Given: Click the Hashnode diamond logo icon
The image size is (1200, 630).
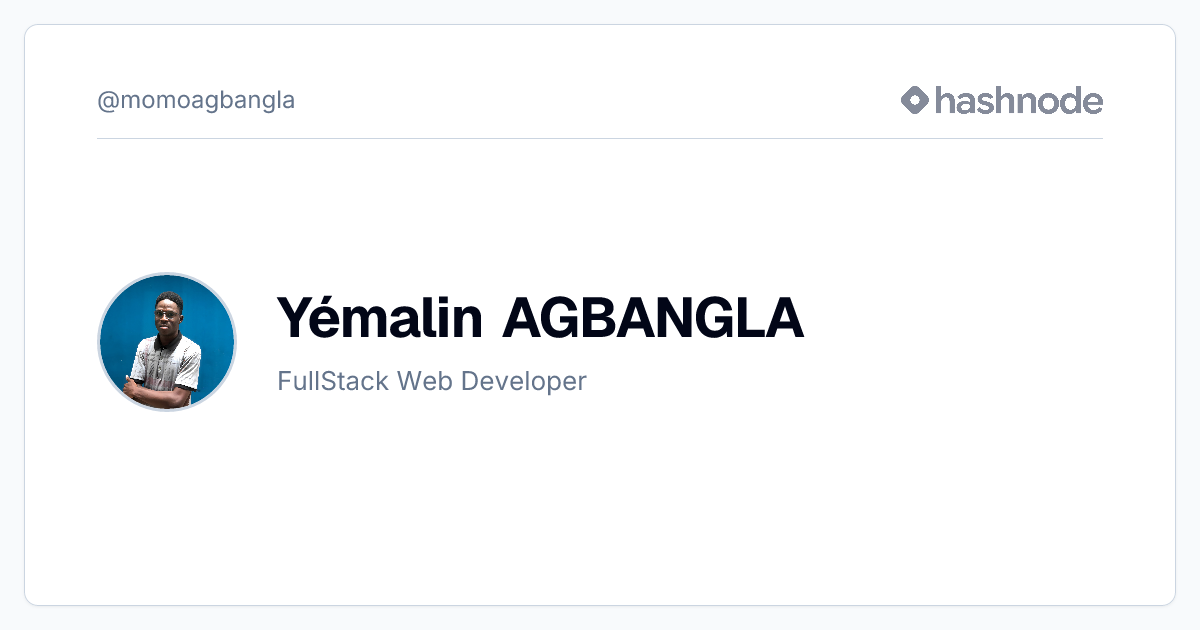Looking at the screenshot, I should (x=915, y=100).
